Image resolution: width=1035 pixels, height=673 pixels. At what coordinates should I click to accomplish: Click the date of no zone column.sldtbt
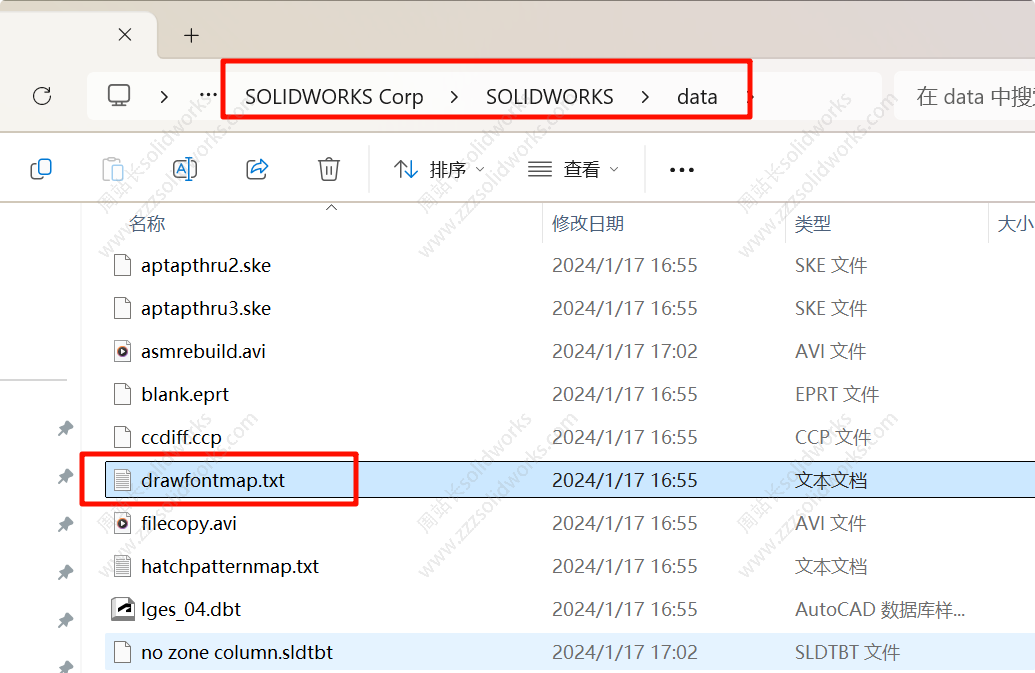[624, 652]
